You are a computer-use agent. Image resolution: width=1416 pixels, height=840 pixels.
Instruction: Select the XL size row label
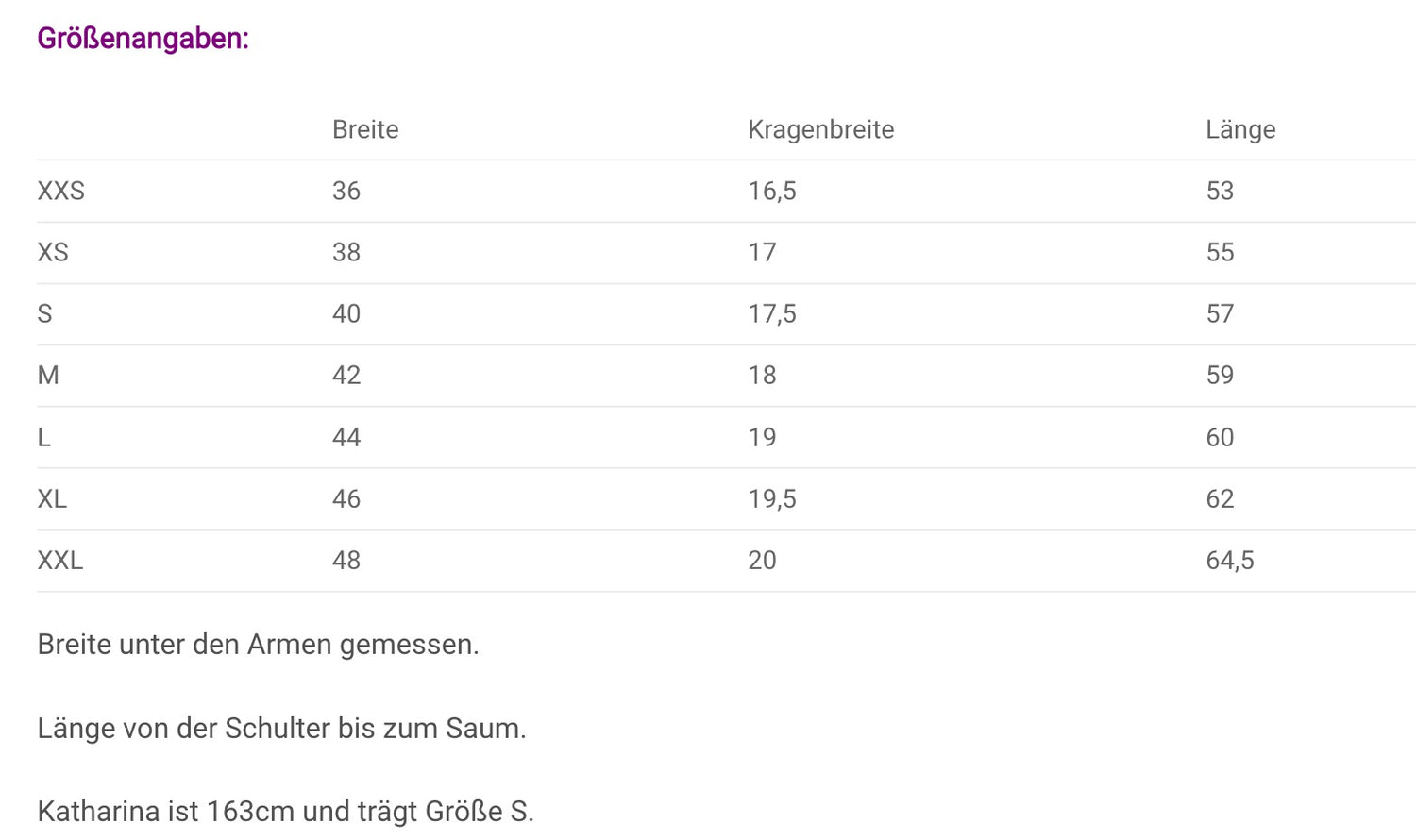click(52, 498)
